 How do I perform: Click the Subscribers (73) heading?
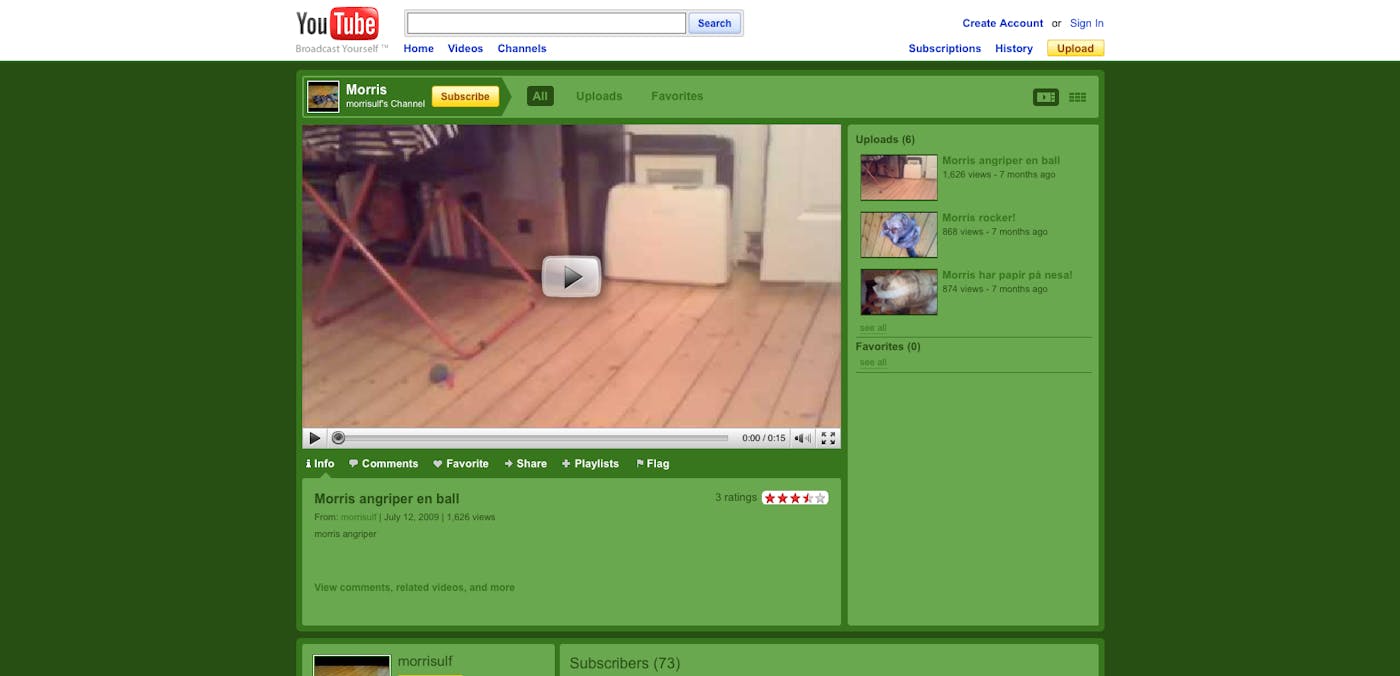(x=625, y=663)
